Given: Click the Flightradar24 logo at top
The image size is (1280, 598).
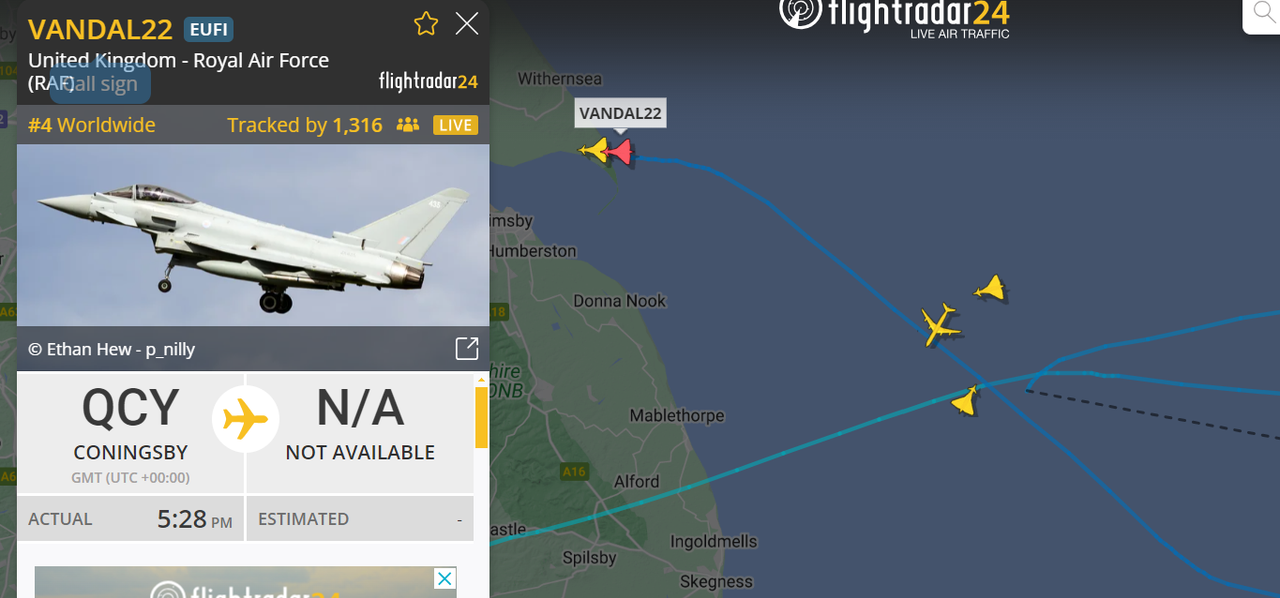Looking at the screenshot, I should (x=895, y=17).
